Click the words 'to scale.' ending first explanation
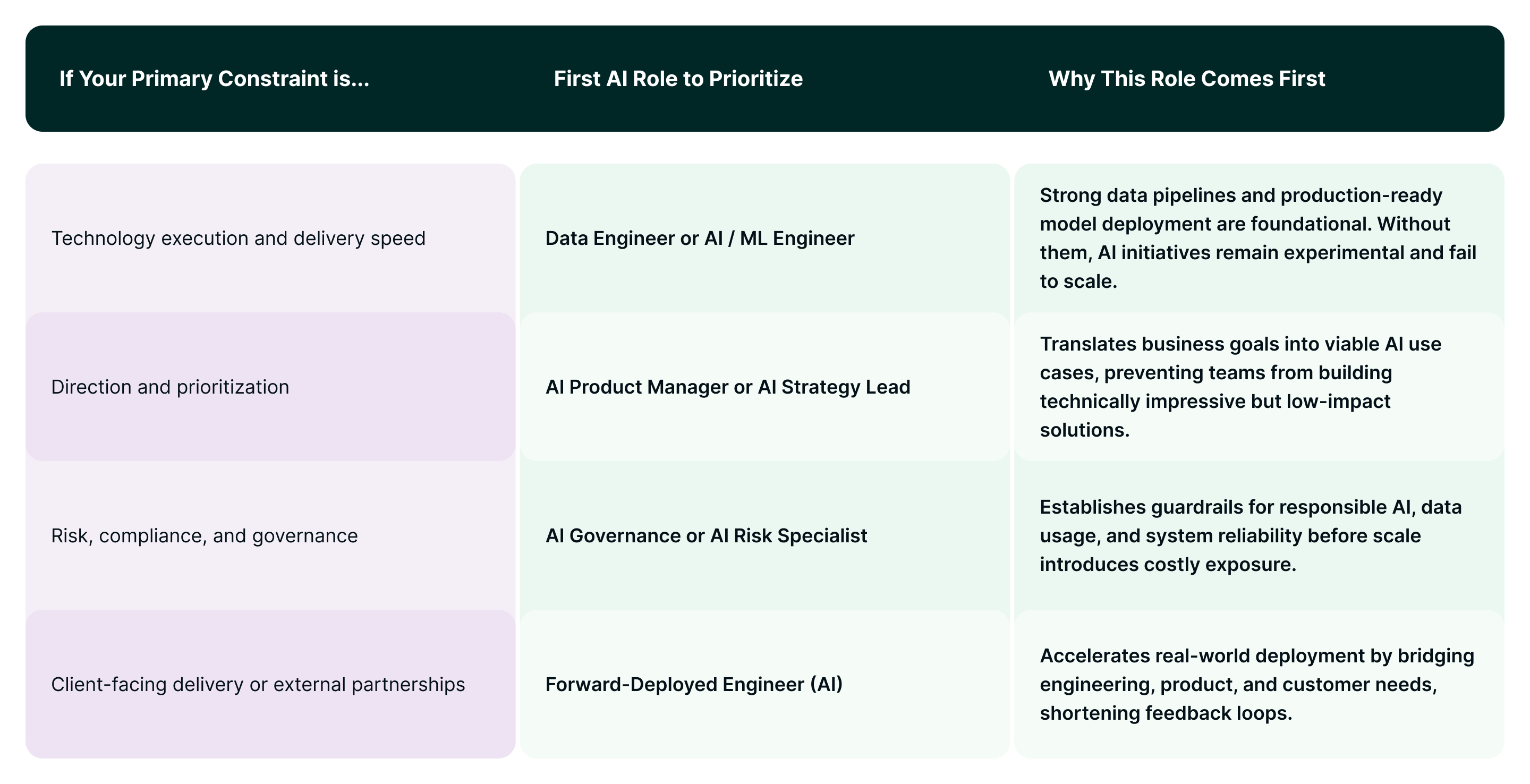 point(1078,282)
